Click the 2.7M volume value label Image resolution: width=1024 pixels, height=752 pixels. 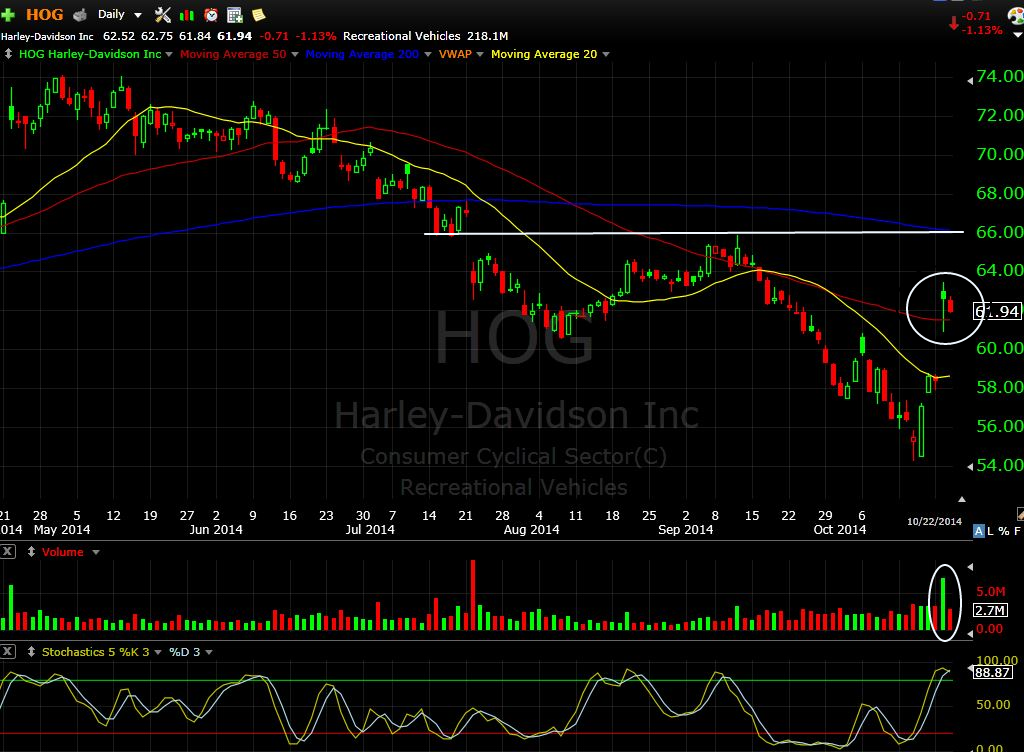[991, 610]
